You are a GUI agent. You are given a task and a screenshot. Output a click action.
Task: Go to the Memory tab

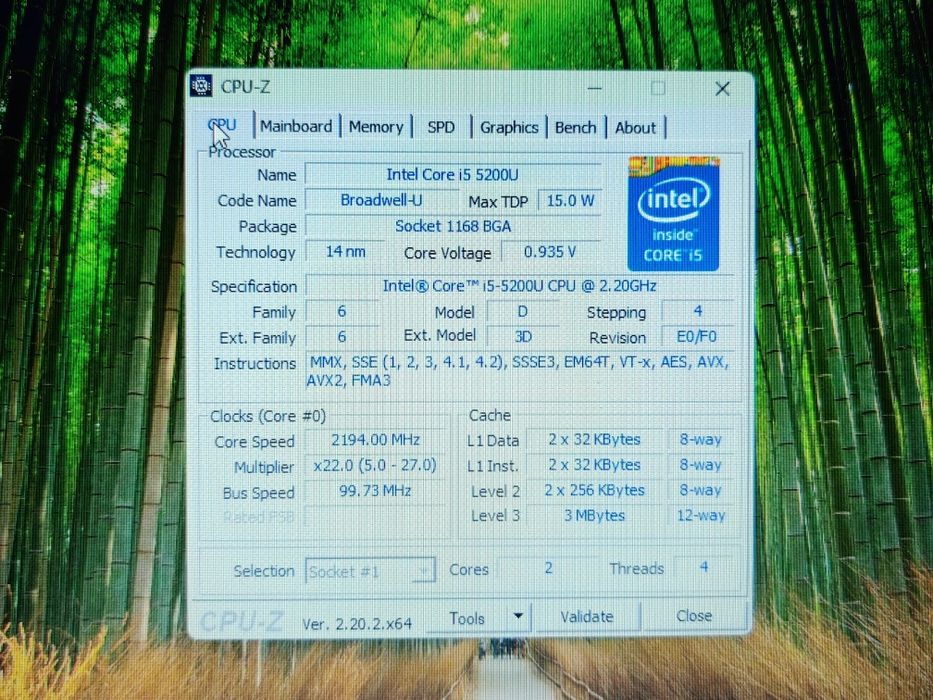click(x=376, y=127)
